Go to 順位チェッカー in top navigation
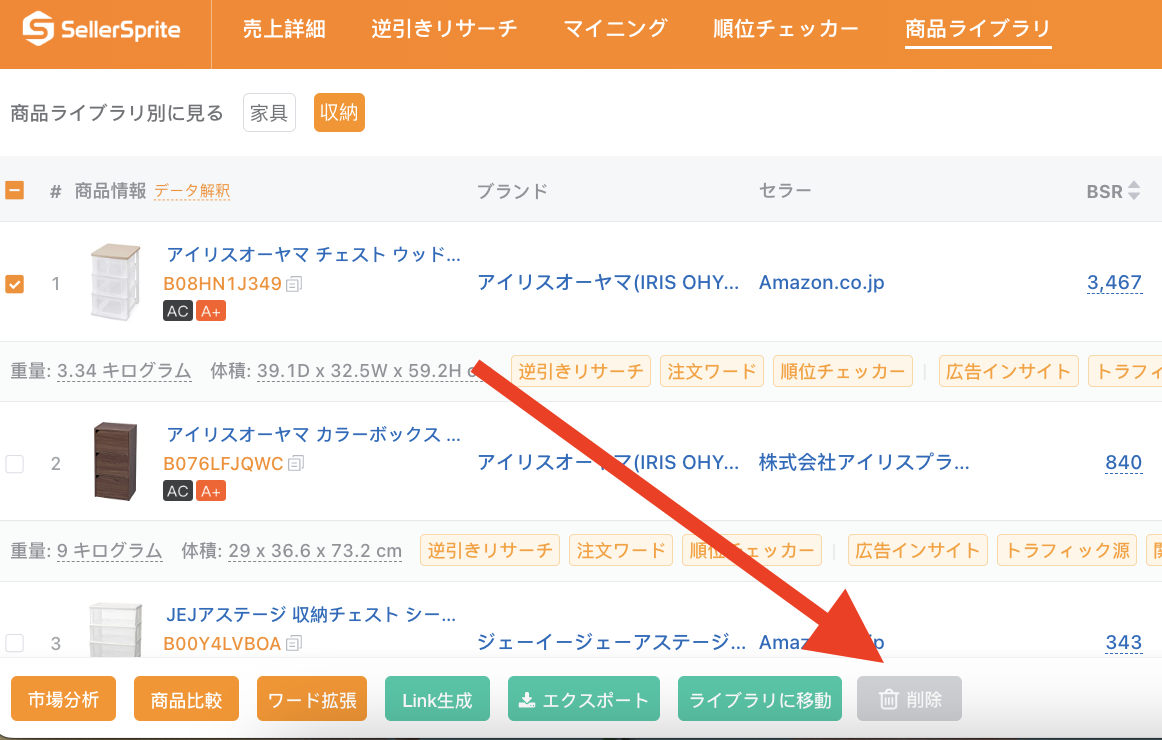This screenshot has height=740, width=1162. [x=786, y=29]
